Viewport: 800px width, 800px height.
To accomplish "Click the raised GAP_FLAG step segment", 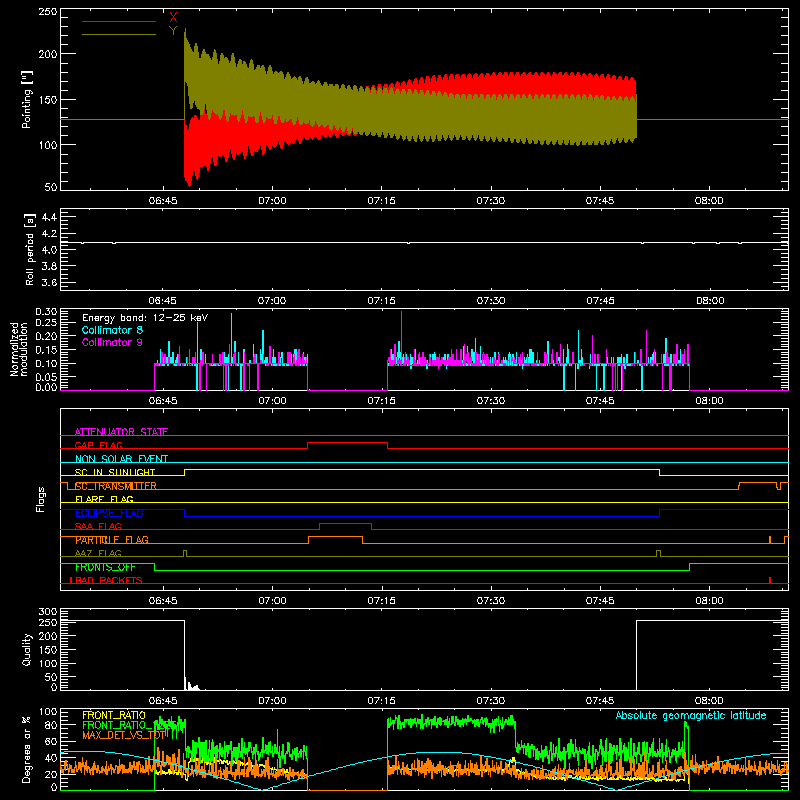I will pos(347,443).
